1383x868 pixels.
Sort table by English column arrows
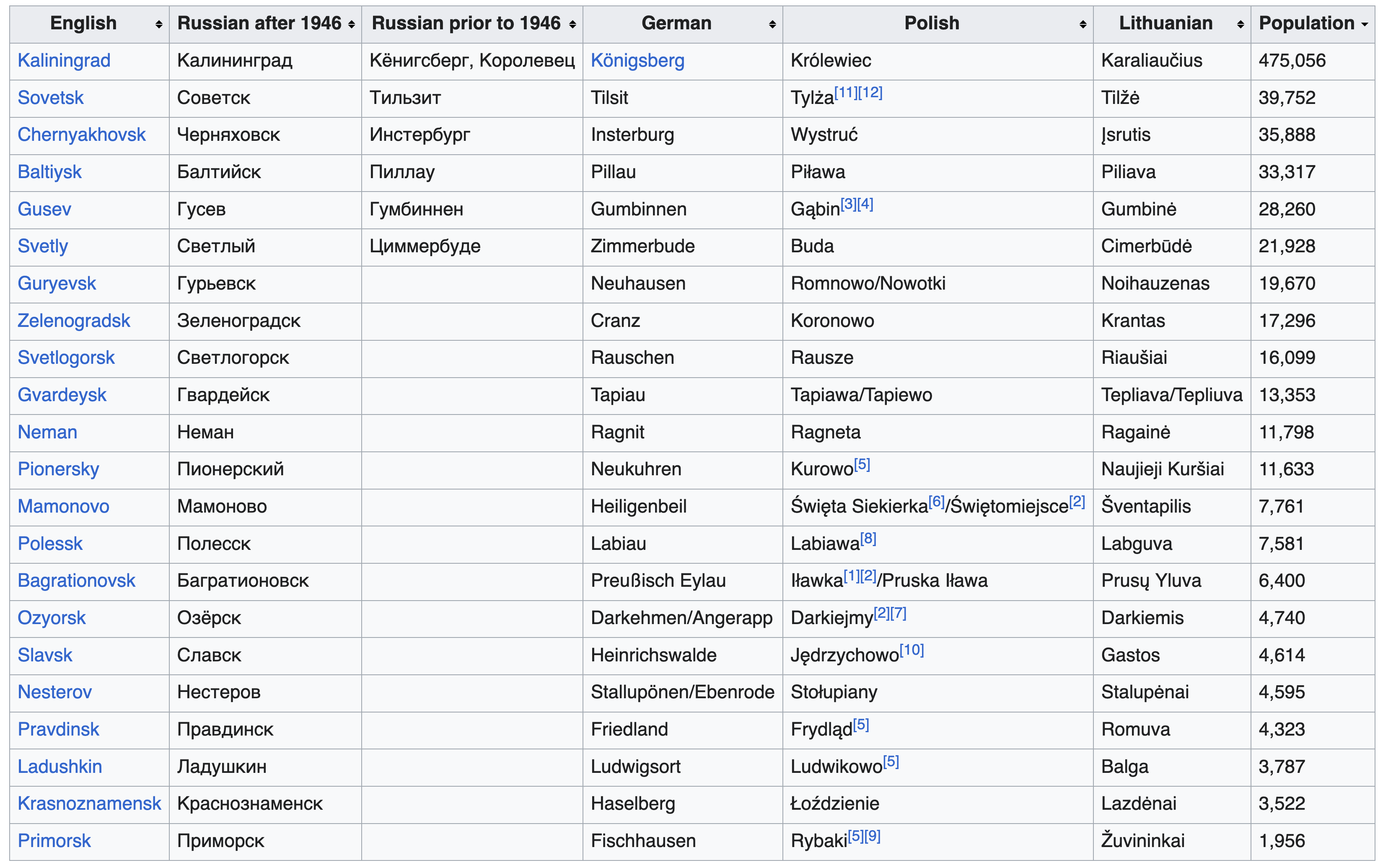158,24
